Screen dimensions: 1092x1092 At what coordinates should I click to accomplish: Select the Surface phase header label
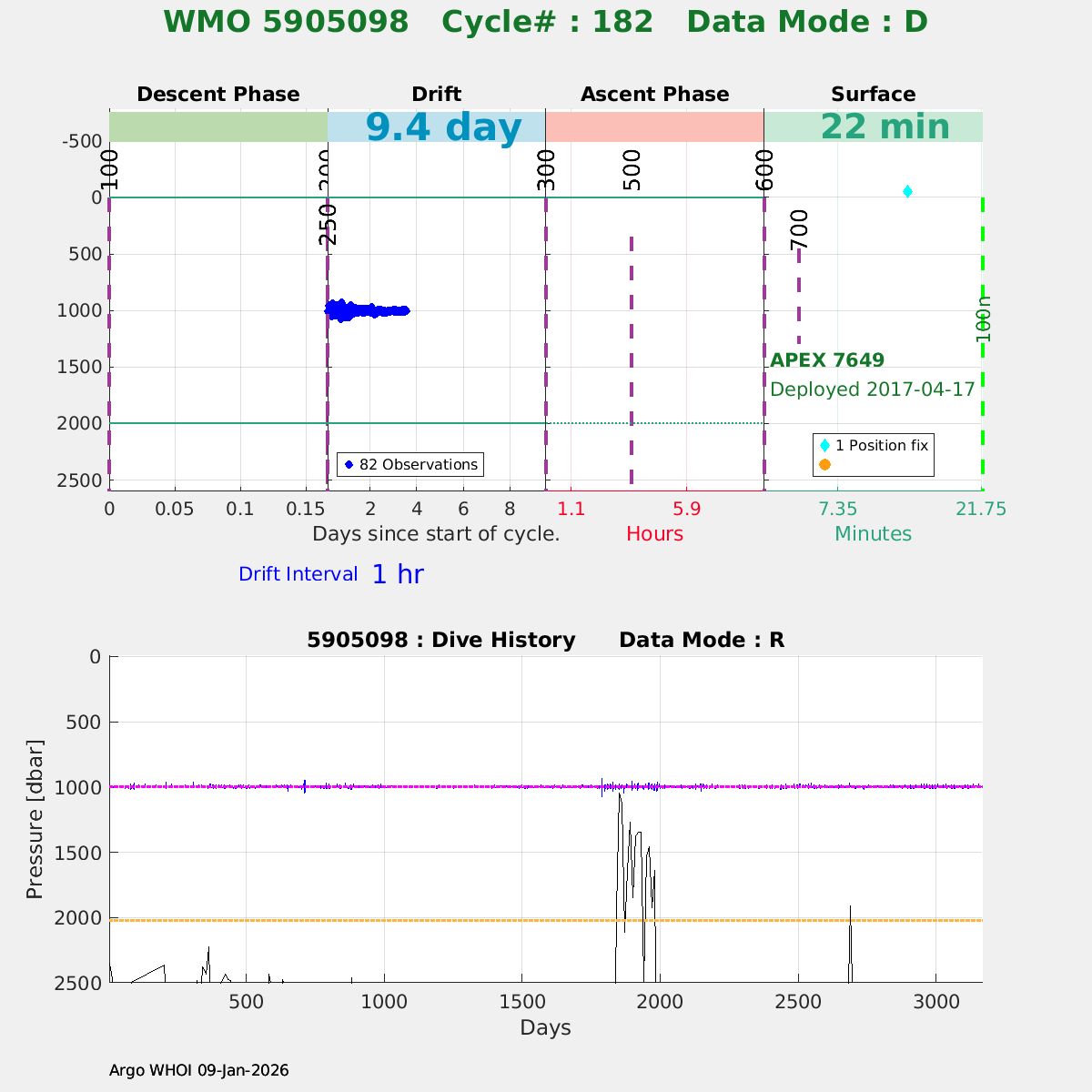pos(873,95)
